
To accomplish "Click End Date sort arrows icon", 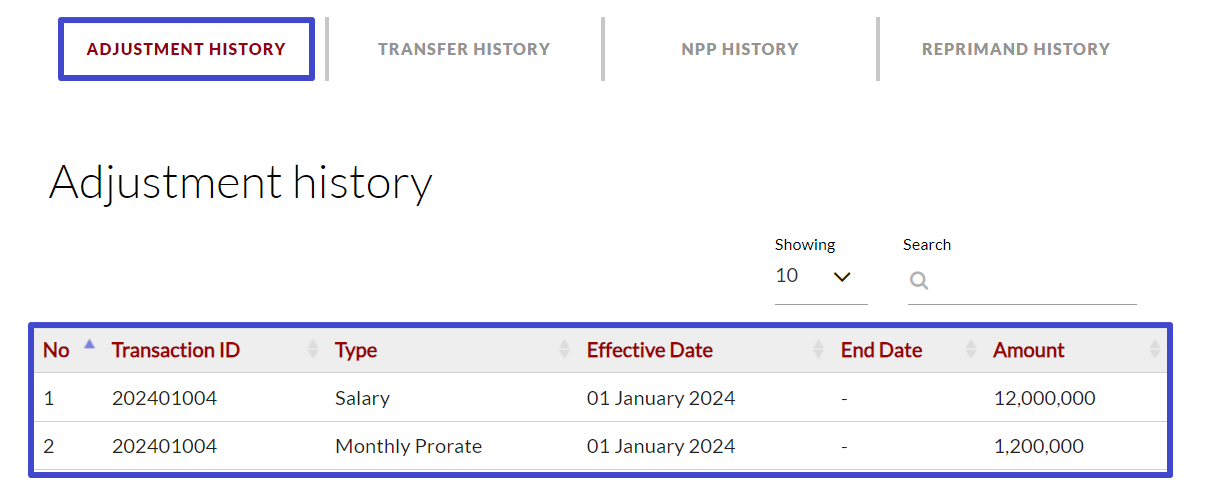I will tap(971, 349).
